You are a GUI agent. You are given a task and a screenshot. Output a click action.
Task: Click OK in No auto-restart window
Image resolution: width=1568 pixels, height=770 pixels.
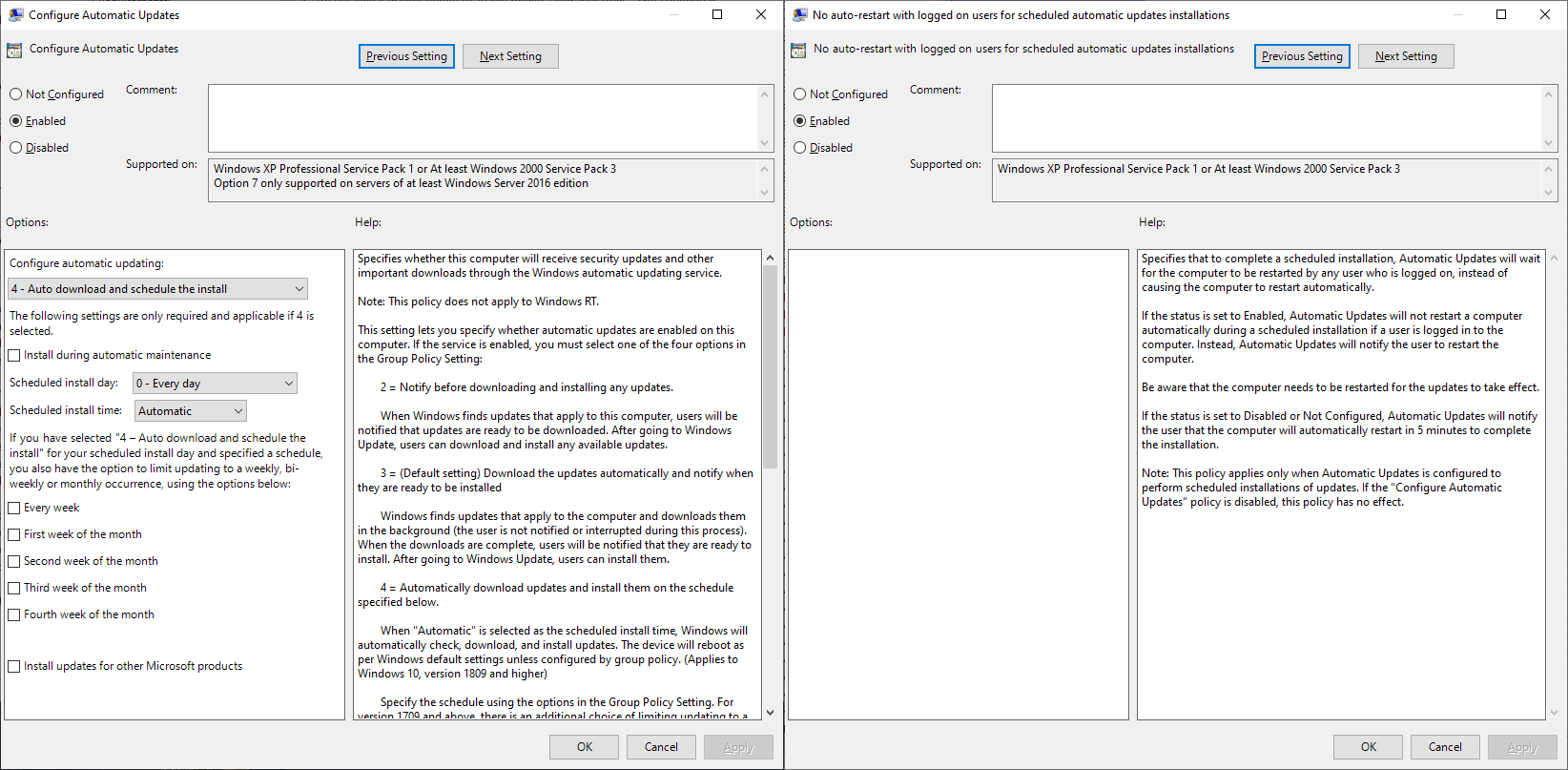click(x=1369, y=747)
